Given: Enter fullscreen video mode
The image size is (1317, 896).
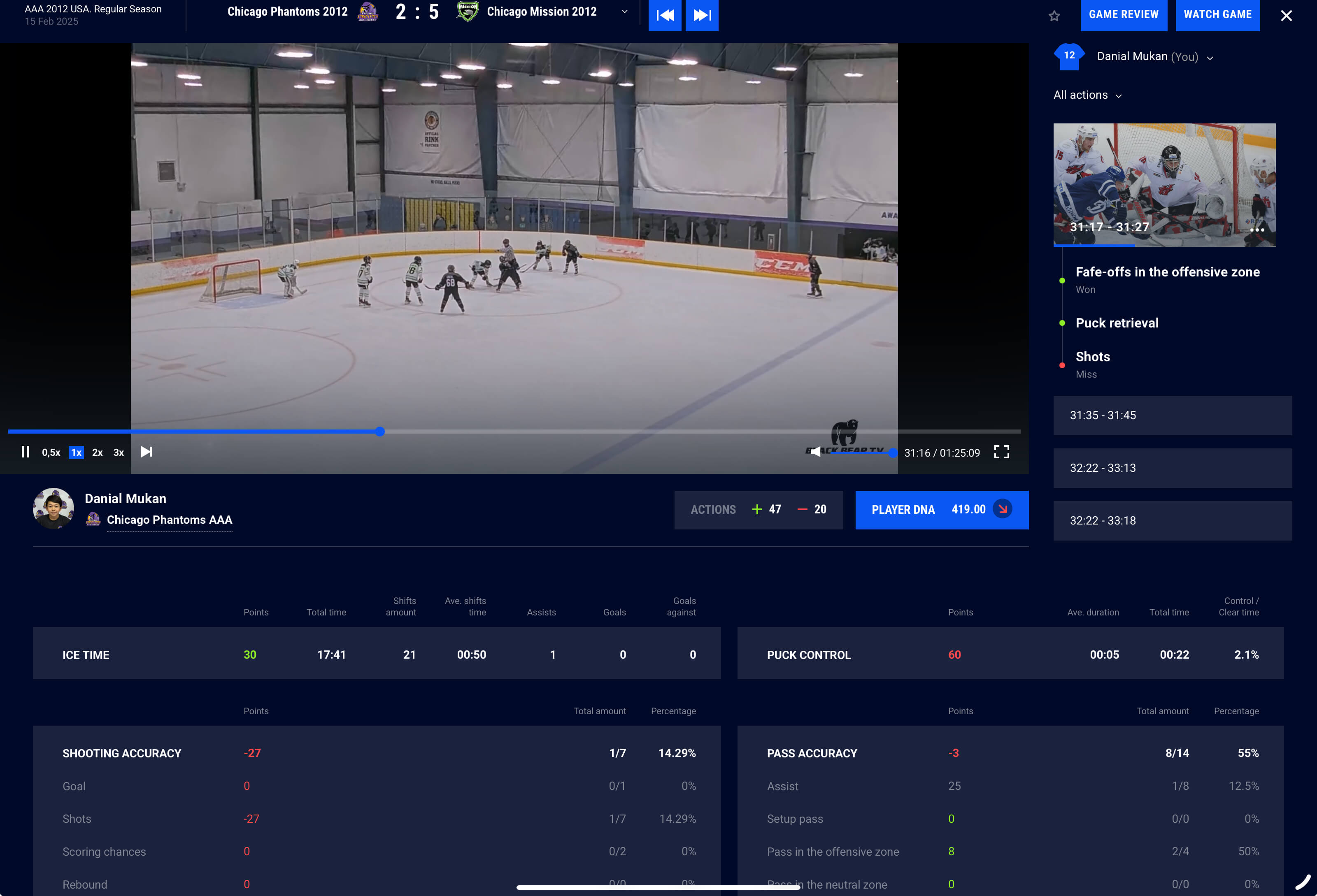Looking at the screenshot, I should tap(1001, 452).
